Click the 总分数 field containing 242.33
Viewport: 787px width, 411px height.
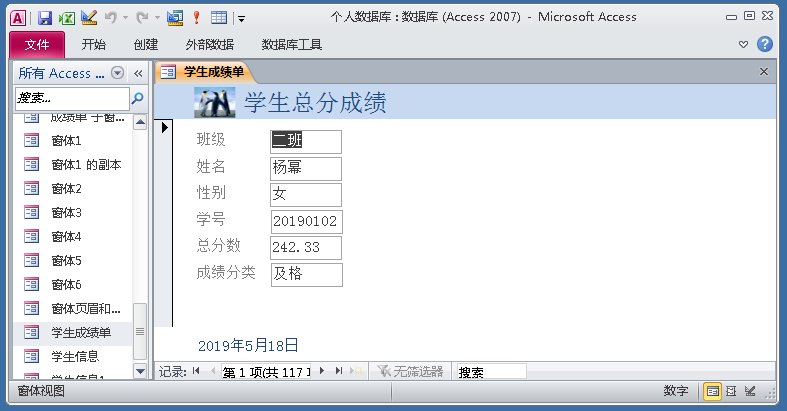pyautogui.click(x=306, y=248)
